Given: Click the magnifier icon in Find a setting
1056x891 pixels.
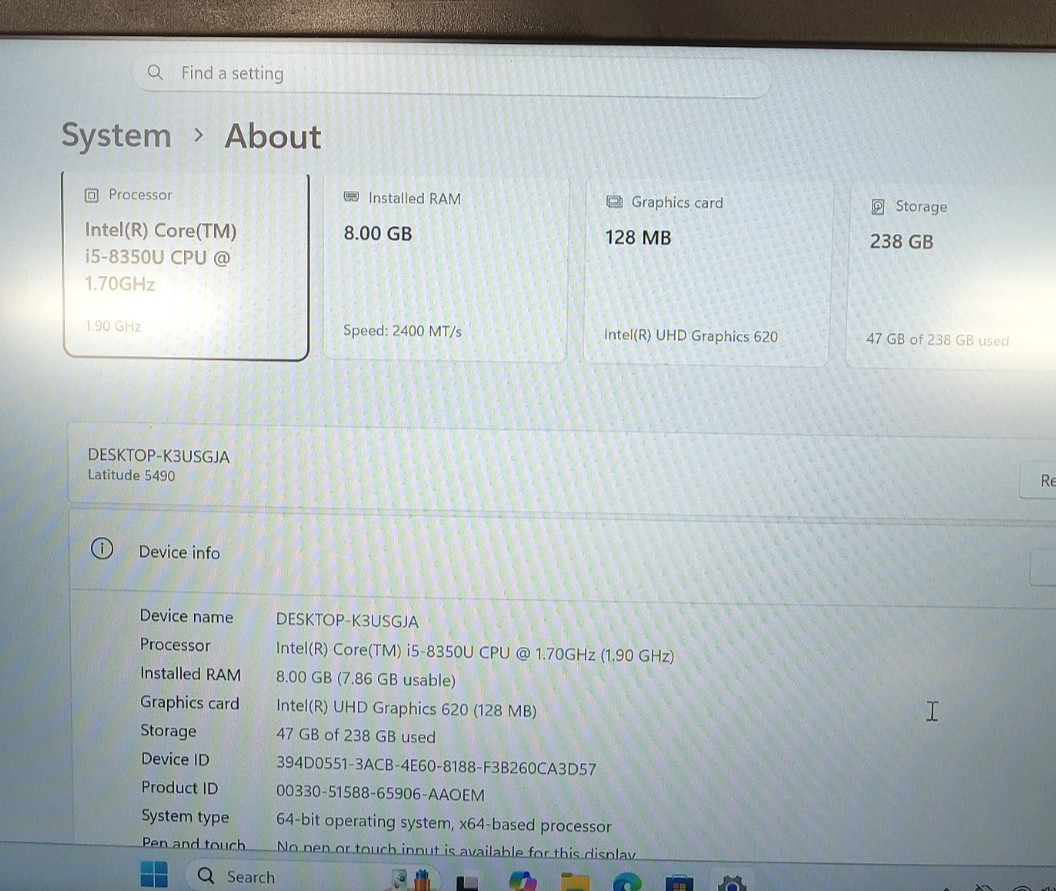Looking at the screenshot, I should pyautogui.click(x=155, y=72).
